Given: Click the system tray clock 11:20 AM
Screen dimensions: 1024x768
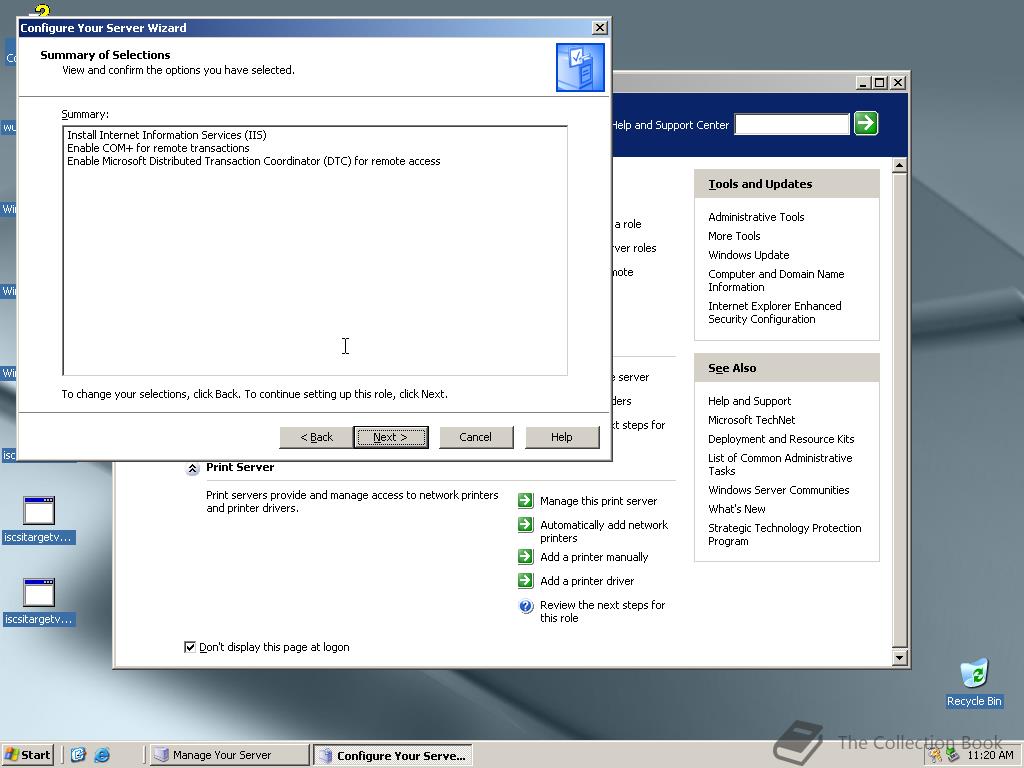Looking at the screenshot, I should 990,756.
